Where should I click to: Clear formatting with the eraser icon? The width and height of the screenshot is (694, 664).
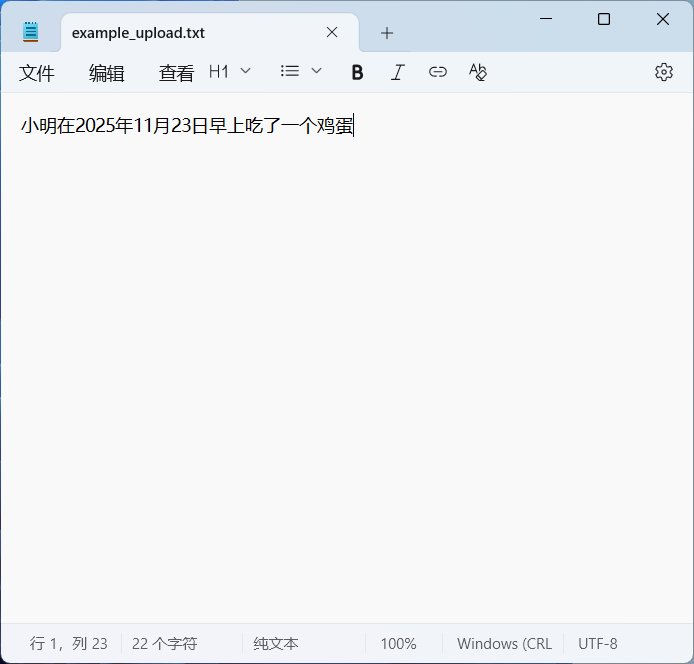[478, 72]
